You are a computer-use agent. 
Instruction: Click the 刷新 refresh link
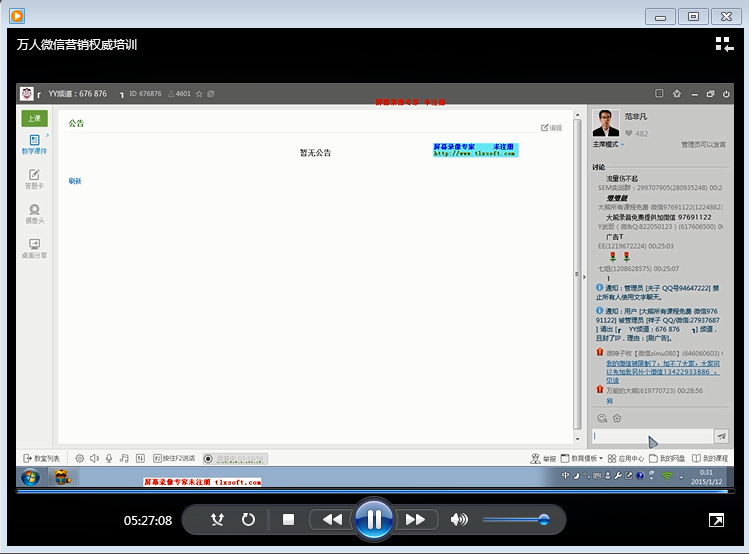pos(75,181)
